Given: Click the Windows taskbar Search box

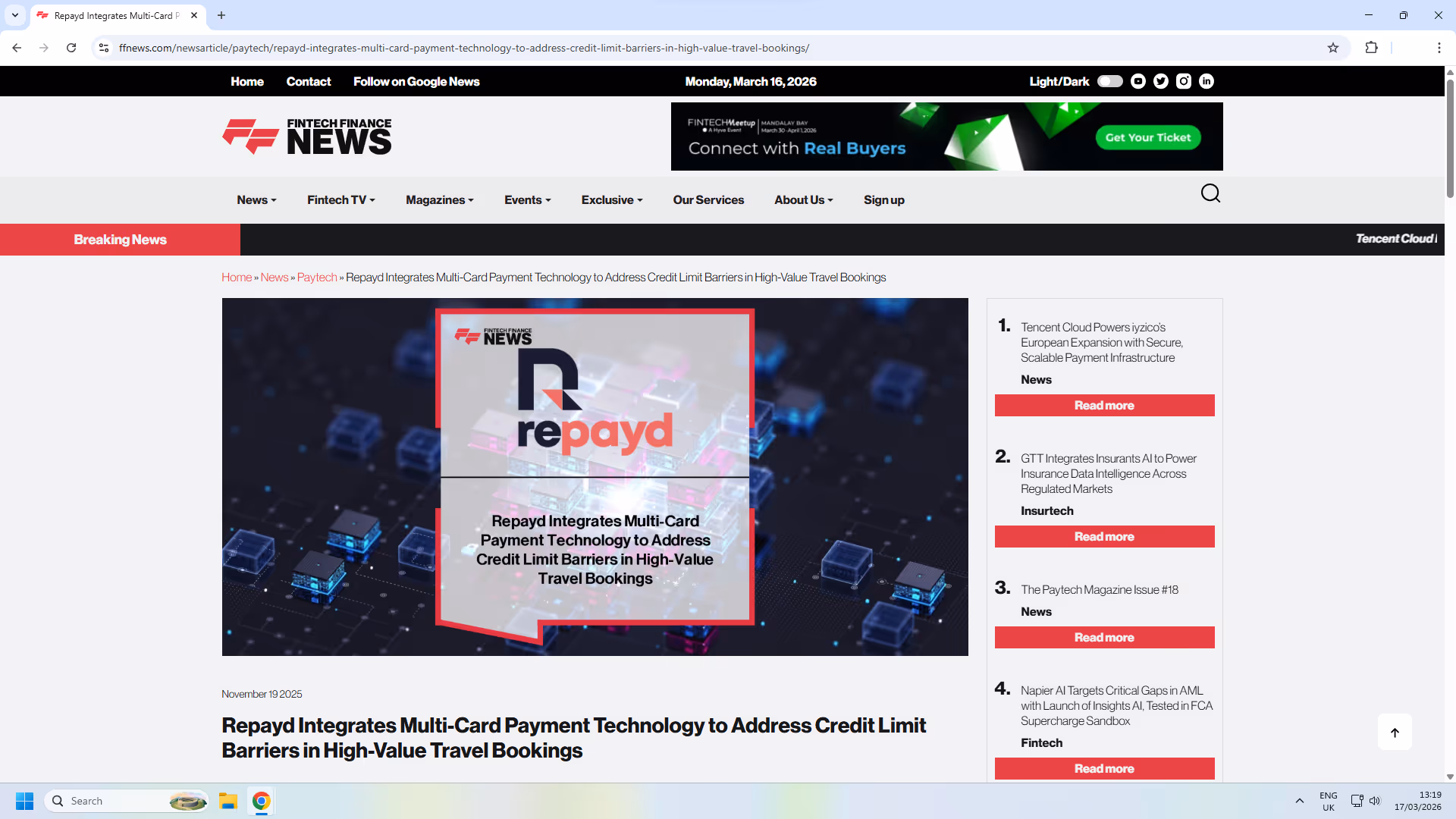Looking at the screenshot, I should coord(127,801).
